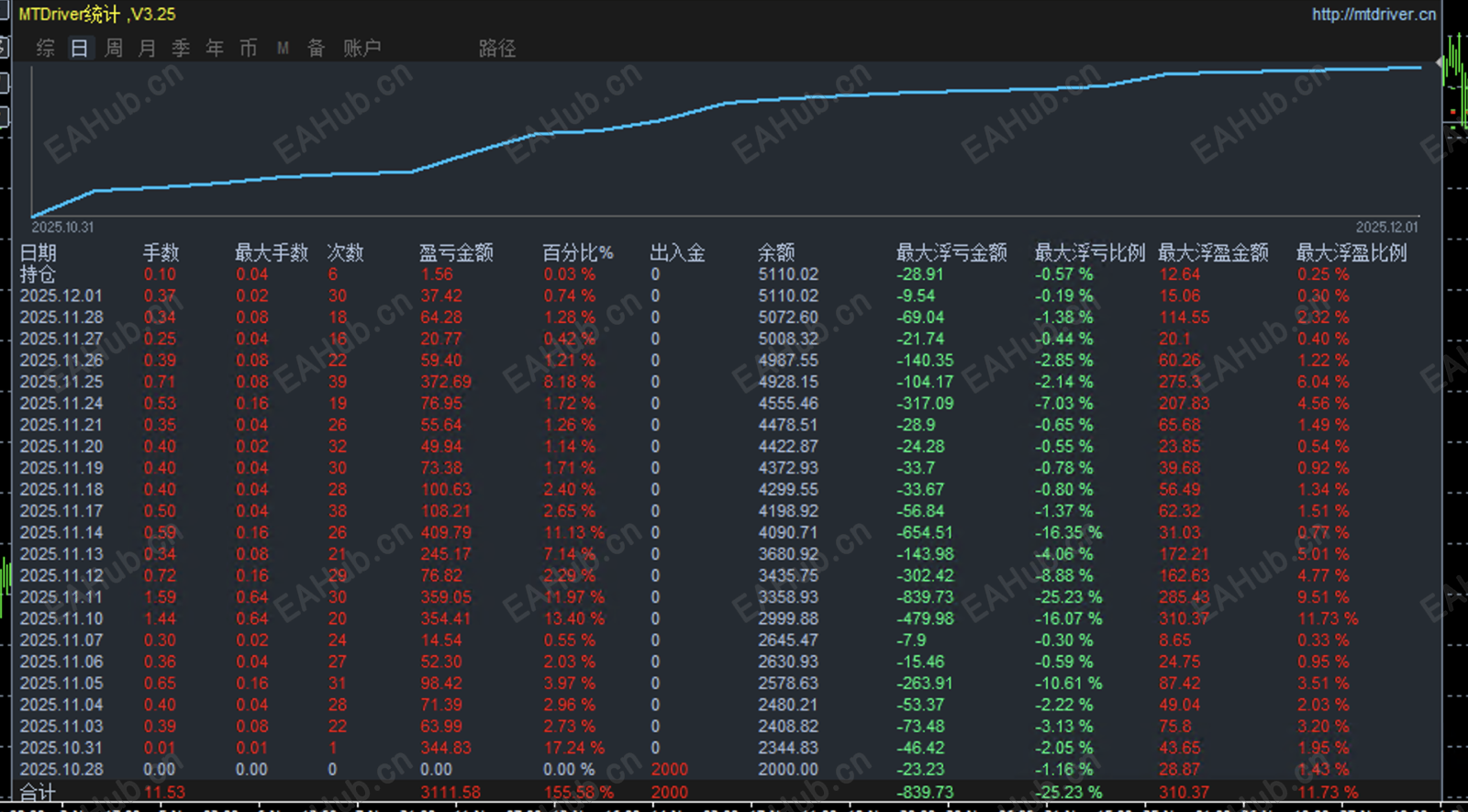Click the 11.53 total lots value

point(164,793)
